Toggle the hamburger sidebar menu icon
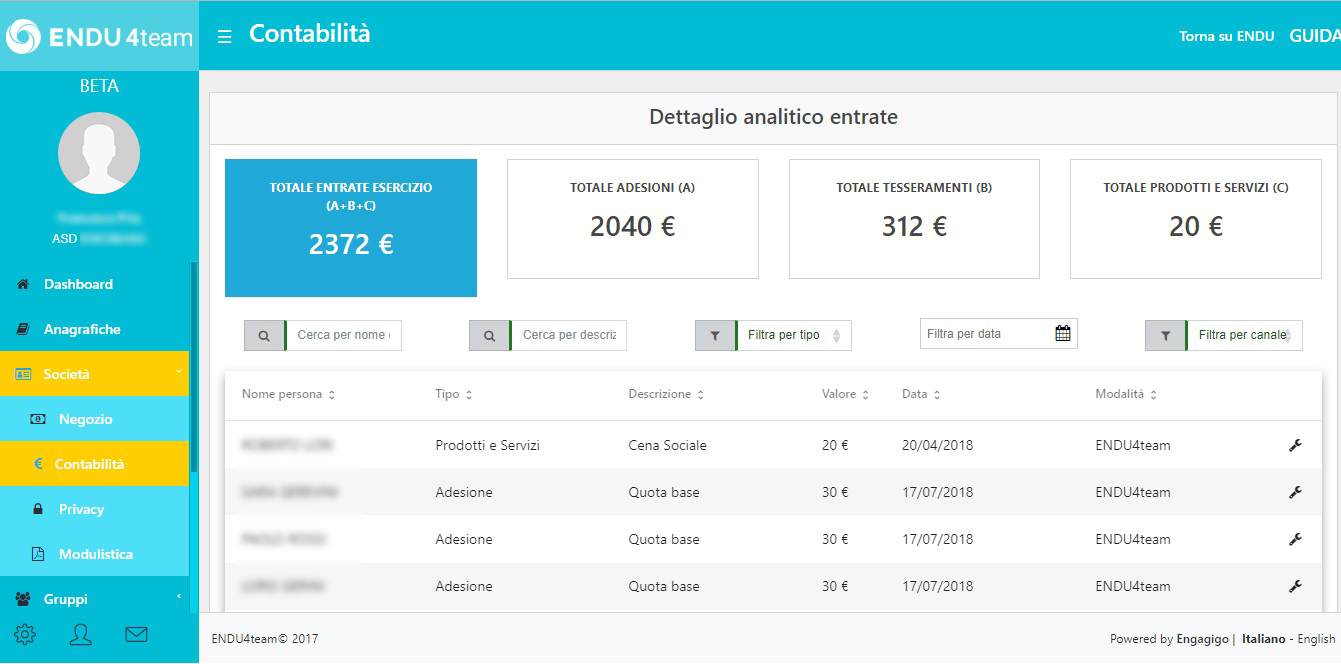The image size is (1341, 664). pyautogui.click(x=225, y=36)
